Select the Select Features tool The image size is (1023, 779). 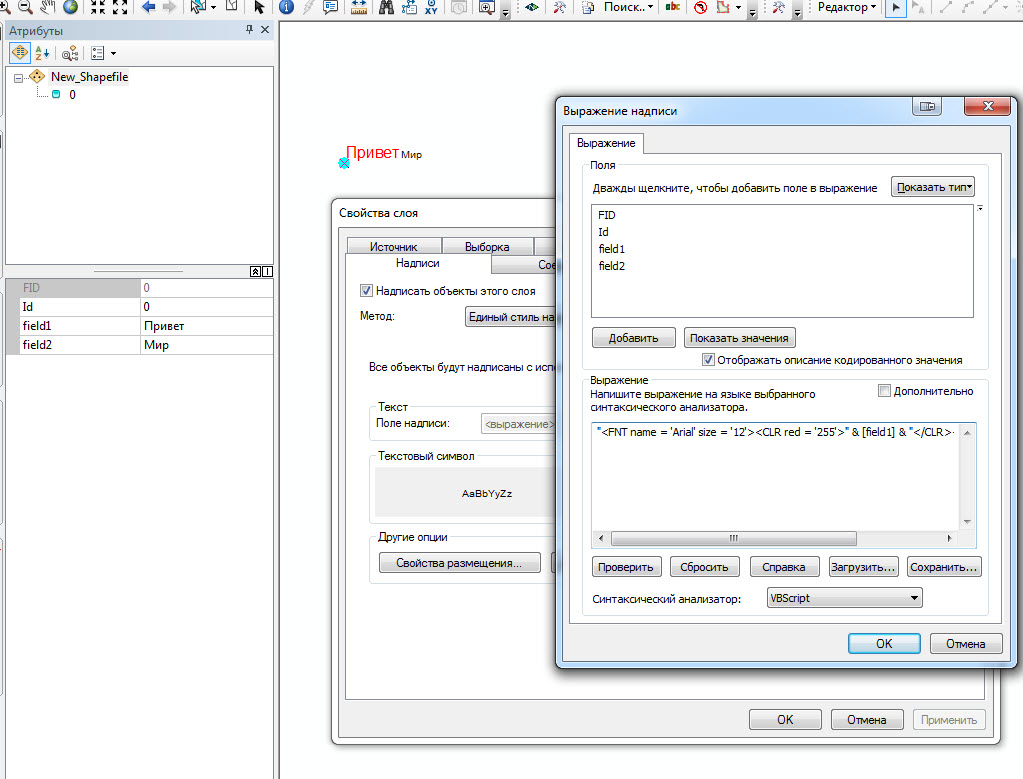coord(198,7)
